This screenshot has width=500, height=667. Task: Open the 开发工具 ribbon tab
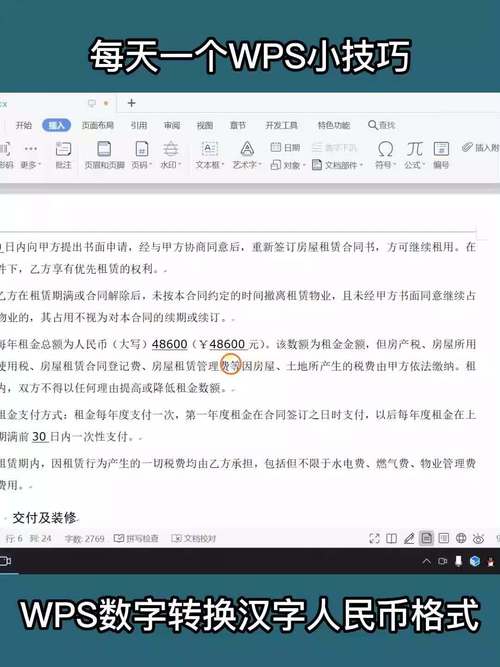(282, 125)
